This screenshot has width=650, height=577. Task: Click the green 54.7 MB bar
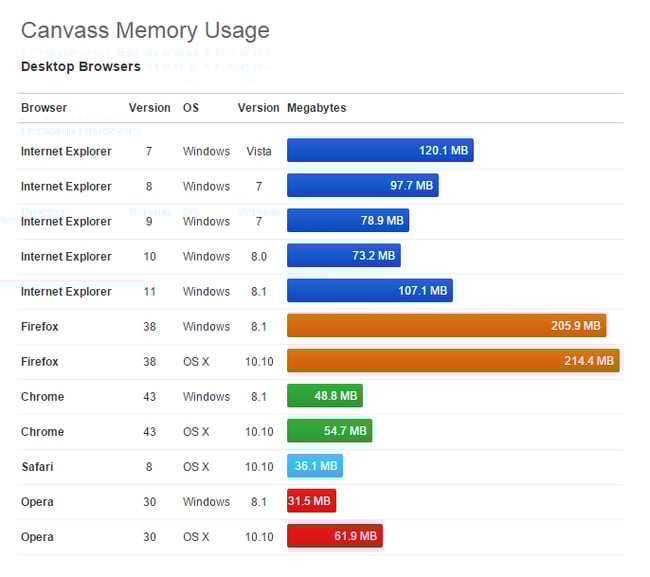coord(329,431)
